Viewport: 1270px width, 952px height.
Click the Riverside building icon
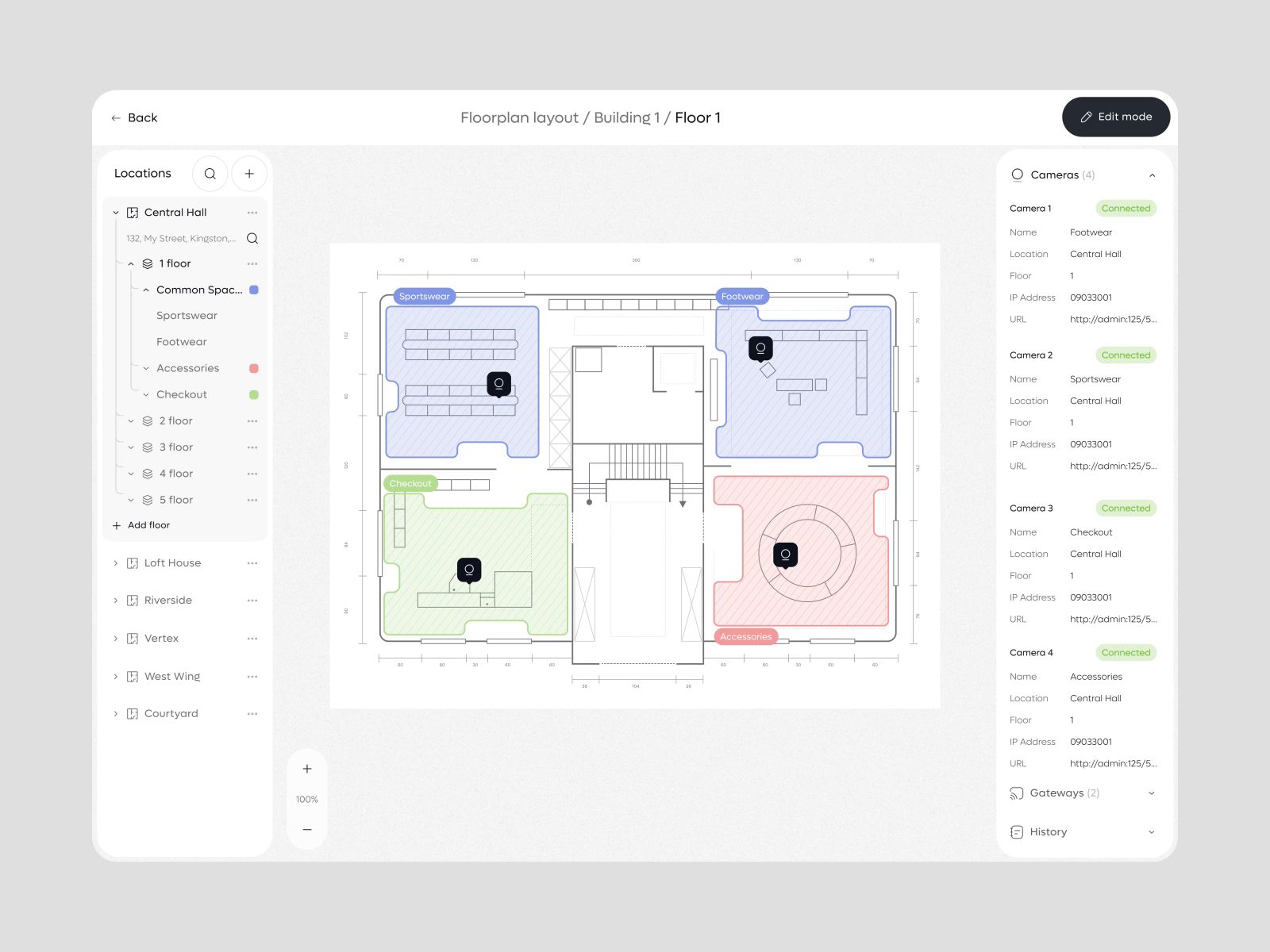133,601
